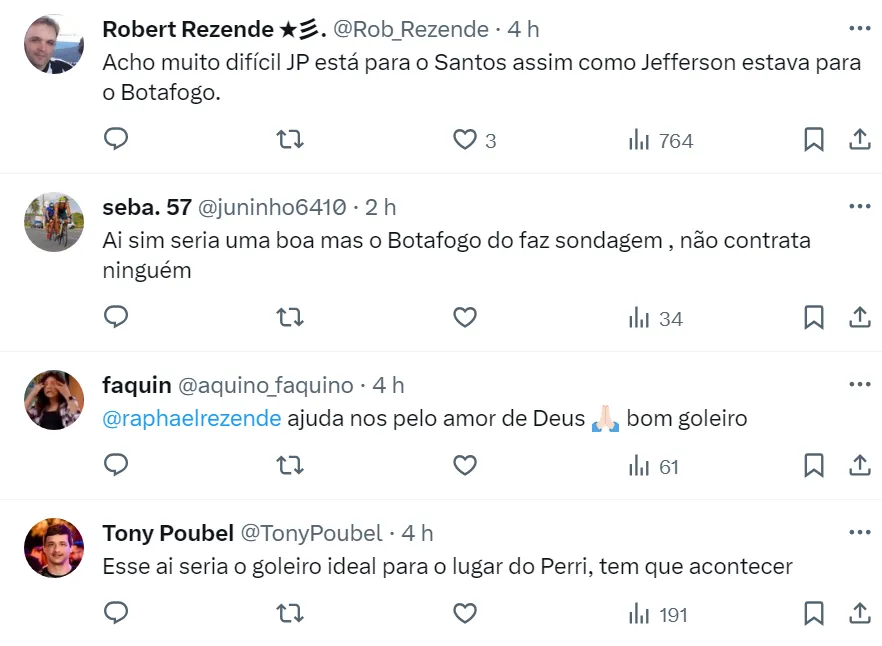The image size is (882, 646).
Task: View analytics for Tony Poubel's tweet
Action: [658, 614]
